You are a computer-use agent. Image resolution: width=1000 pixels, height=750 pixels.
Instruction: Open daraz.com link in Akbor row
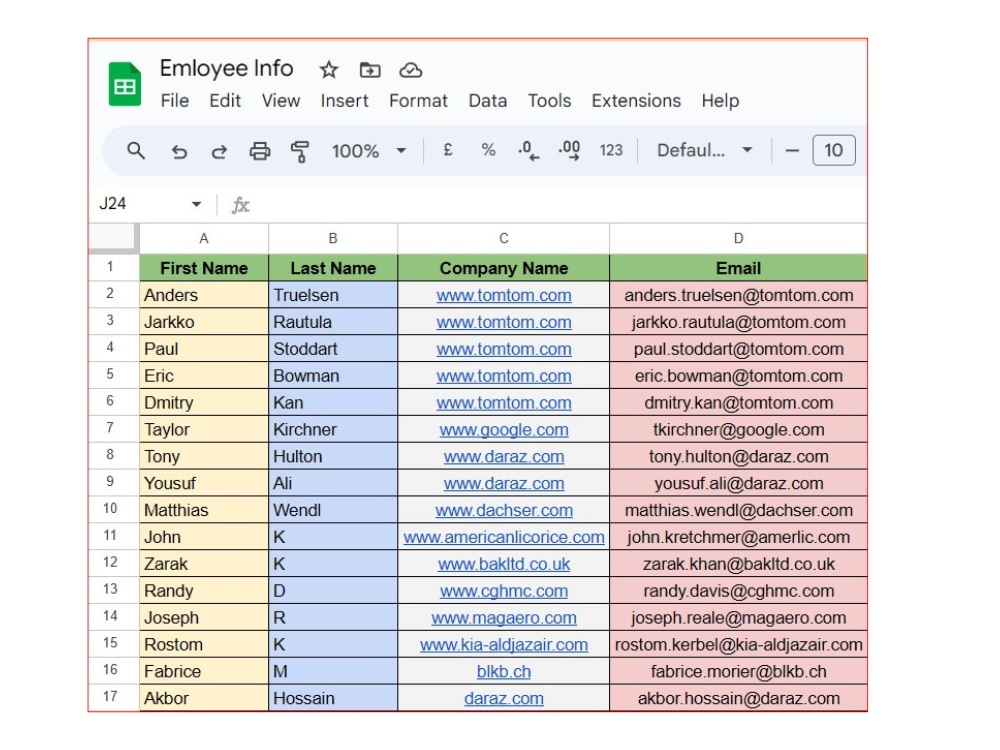[504, 698]
